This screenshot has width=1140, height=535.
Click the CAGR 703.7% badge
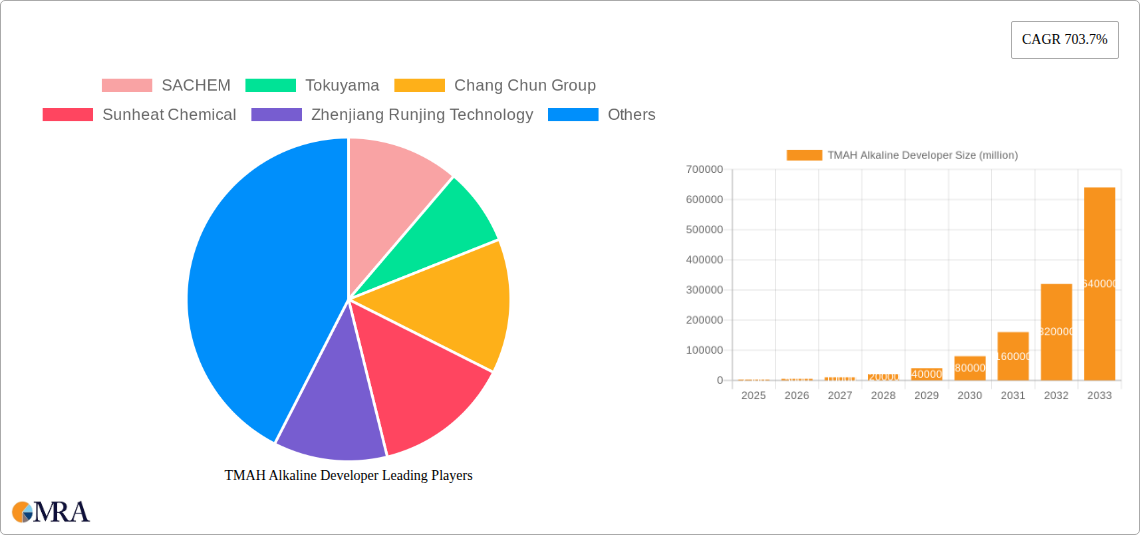pos(1064,40)
